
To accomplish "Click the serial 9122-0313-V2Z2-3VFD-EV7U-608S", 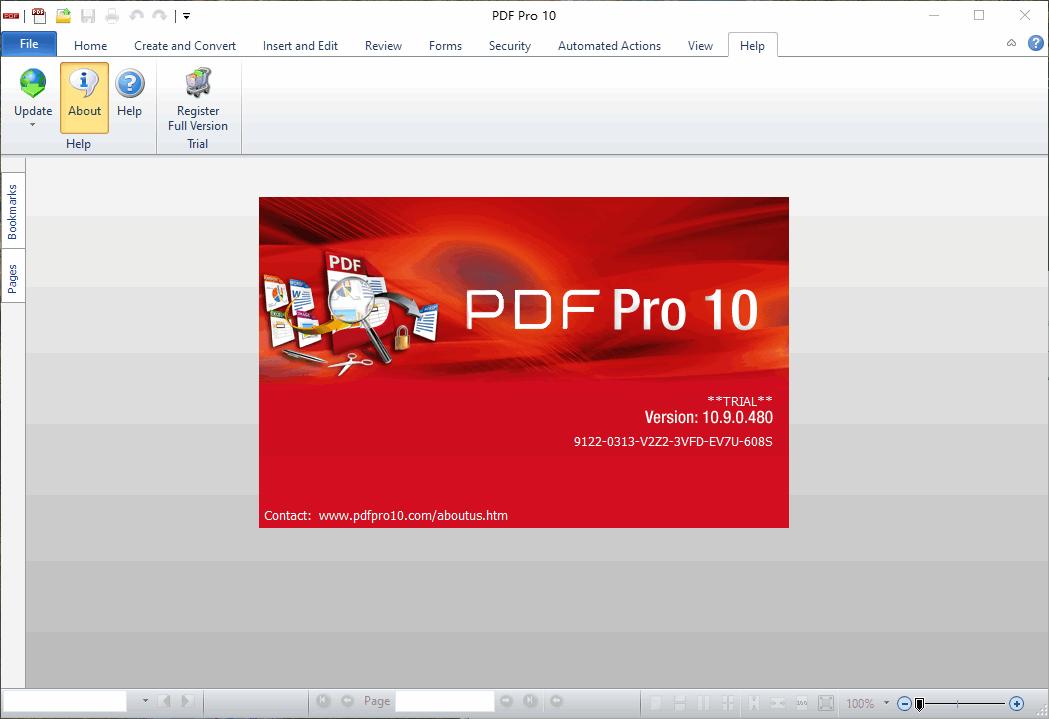I will pos(673,441).
